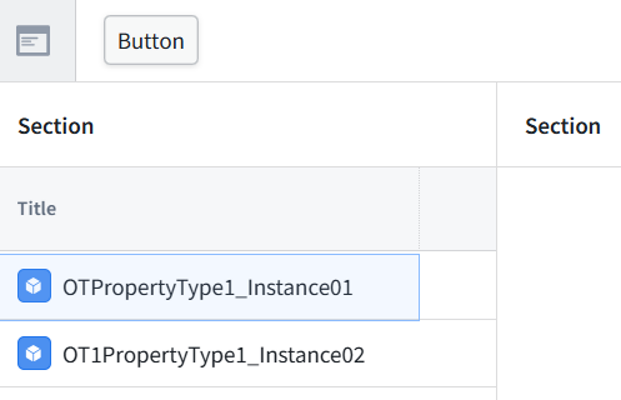Click the empty column header next to Title
The height and width of the screenshot is (400, 621).
point(458,209)
